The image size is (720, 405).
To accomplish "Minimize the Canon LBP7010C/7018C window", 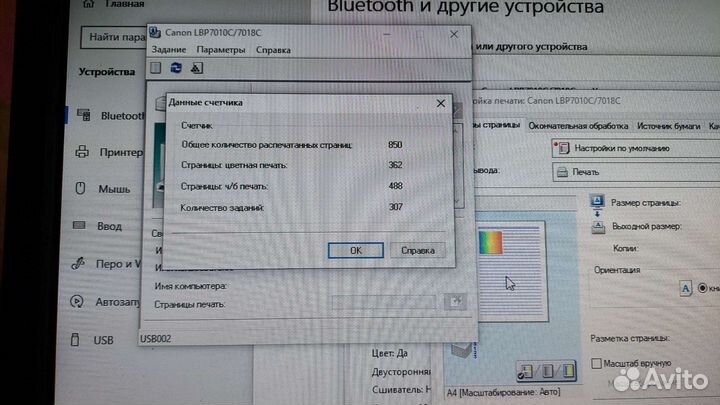I will pyautogui.click(x=387, y=34).
